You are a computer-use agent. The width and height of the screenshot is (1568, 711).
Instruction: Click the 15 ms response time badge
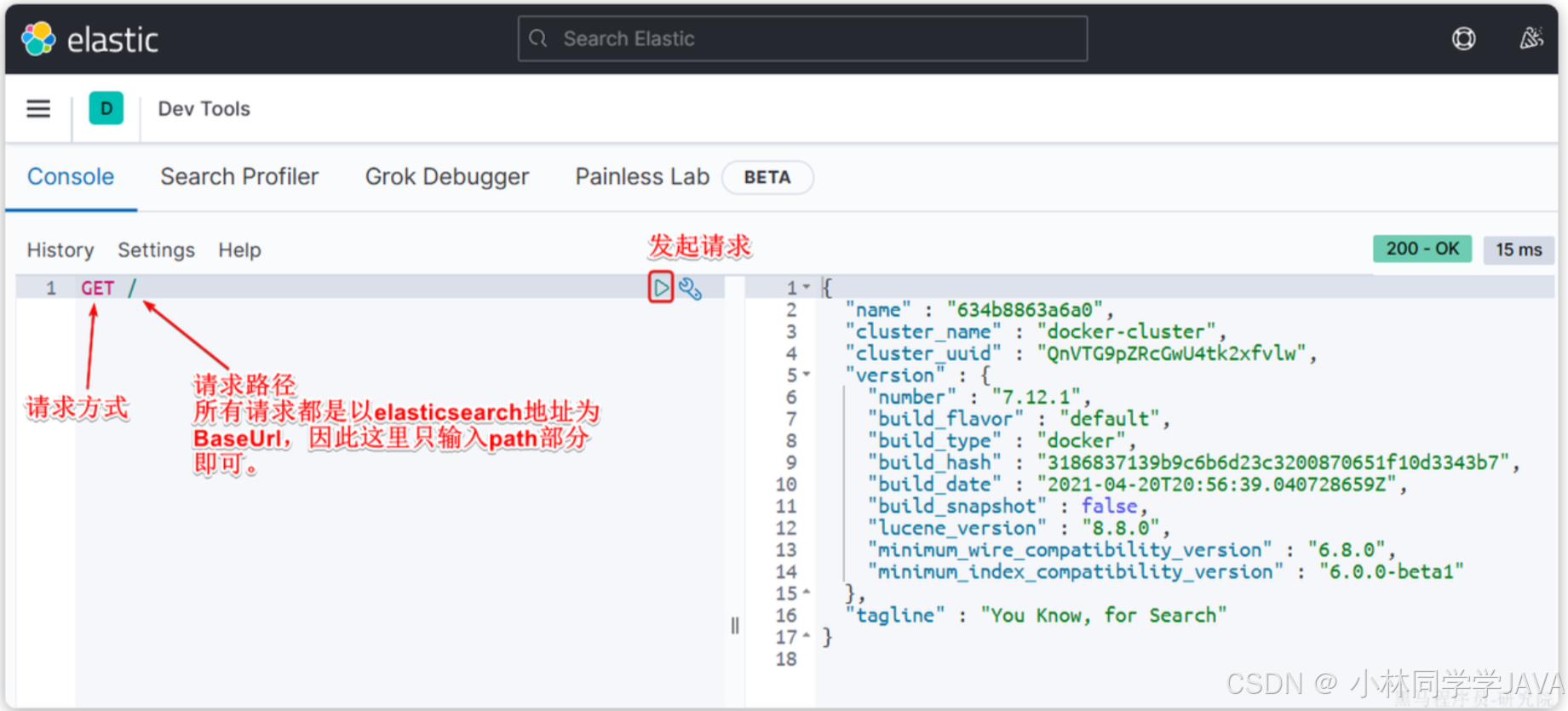pos(1519,249)
